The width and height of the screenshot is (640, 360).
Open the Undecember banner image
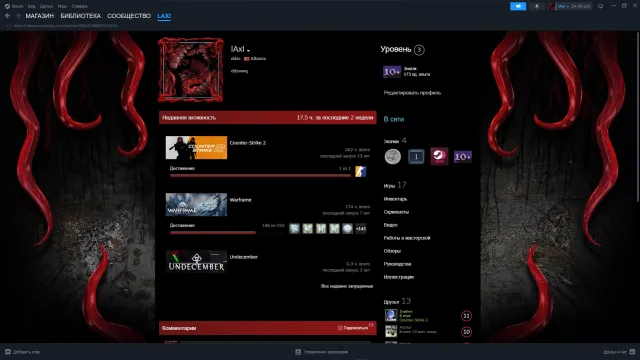[196, 262]
